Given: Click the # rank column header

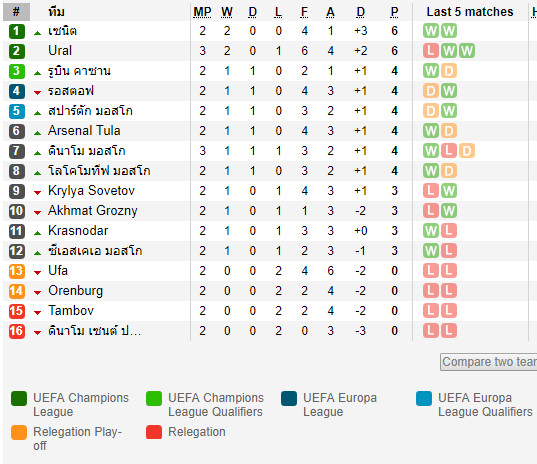Looking at the screenshot, I should (16, 12).
